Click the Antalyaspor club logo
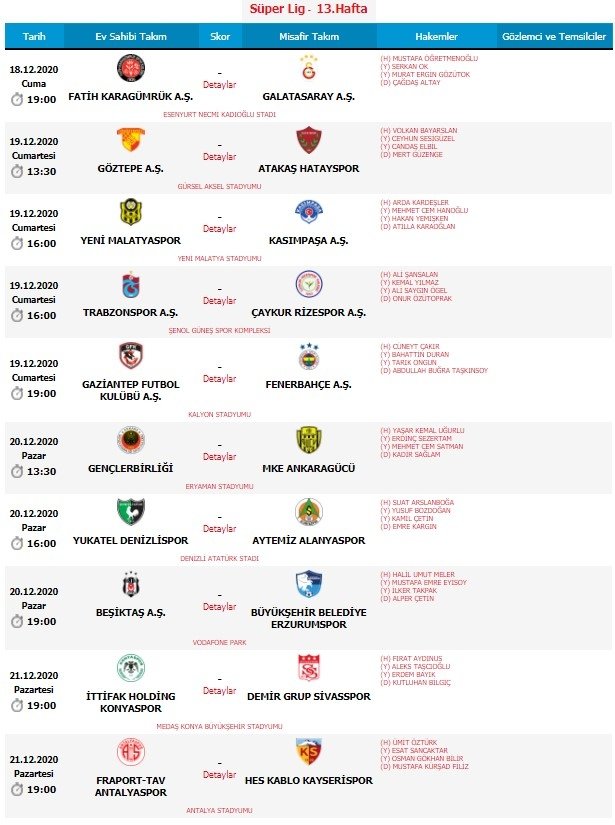This screenshot has height=825, width=615. (x=130, y=751)
